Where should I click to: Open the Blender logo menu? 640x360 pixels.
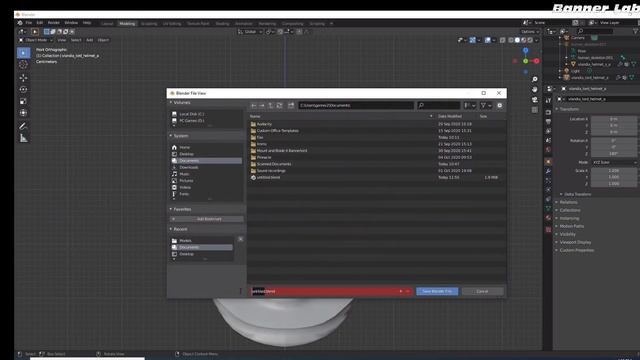point(20,23)
